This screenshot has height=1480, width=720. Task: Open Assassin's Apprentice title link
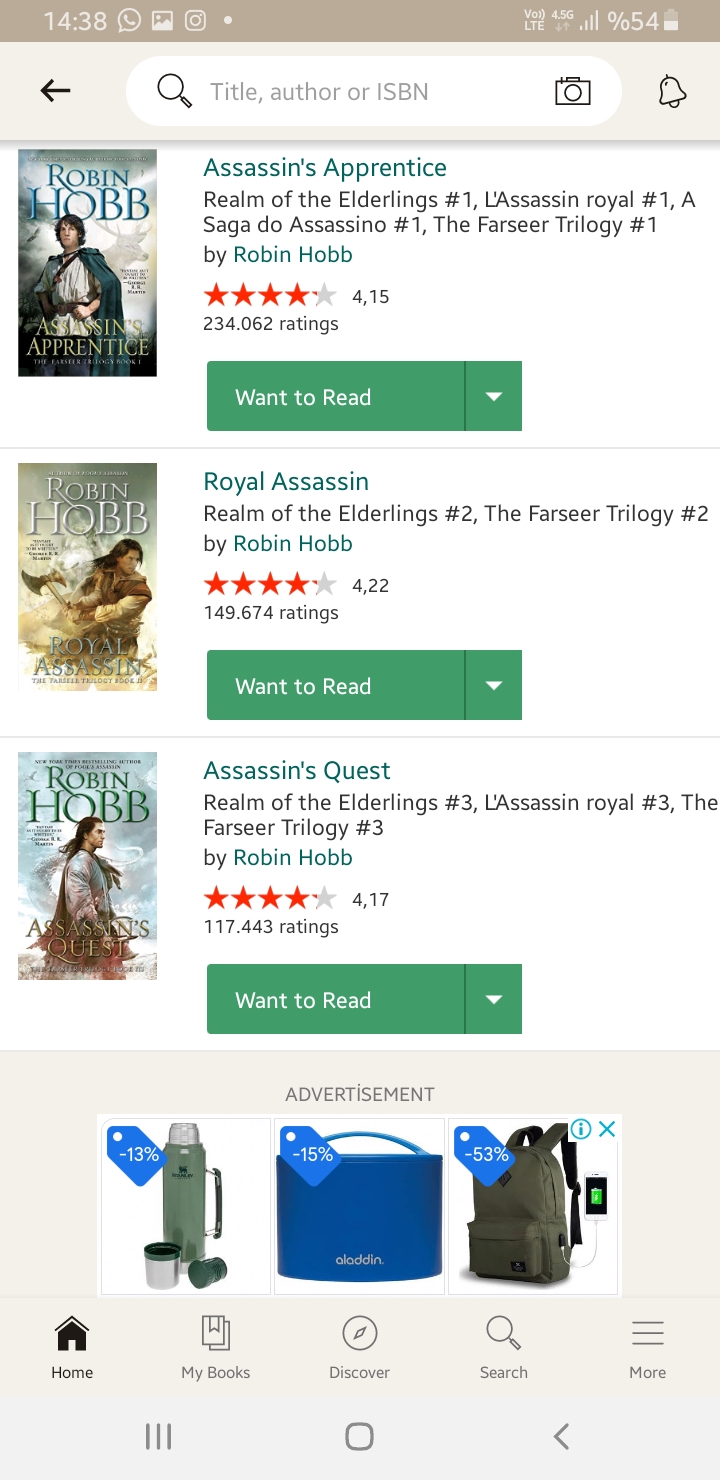click(x=325, y=167)
